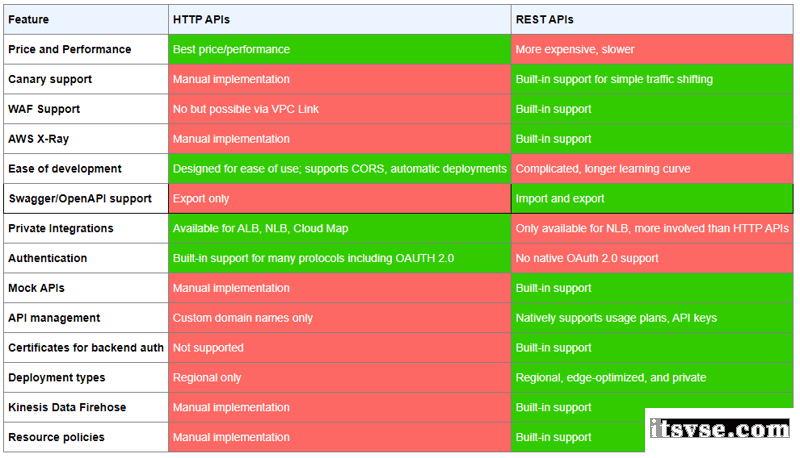Click Manual implementation in AWS X-Ray row
800x458 pixels.
coord(340,139)
